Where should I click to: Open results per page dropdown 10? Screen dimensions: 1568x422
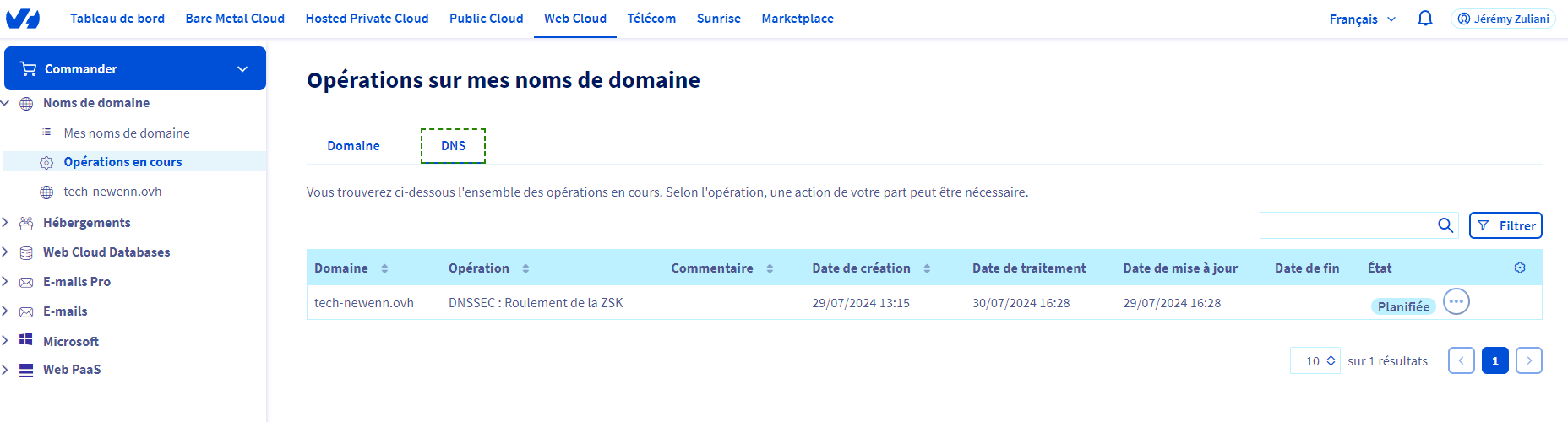(x=1315, y=360)
